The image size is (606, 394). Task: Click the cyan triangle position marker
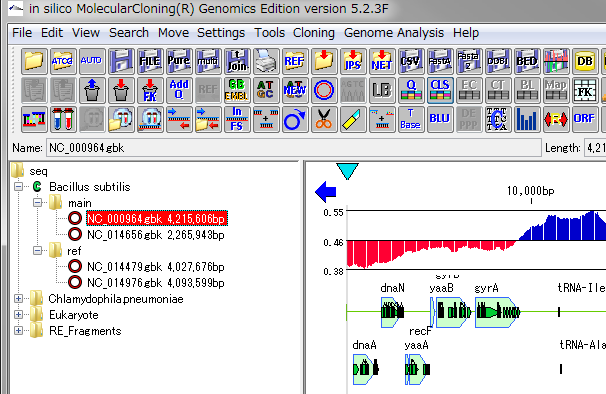coord(347,171)
